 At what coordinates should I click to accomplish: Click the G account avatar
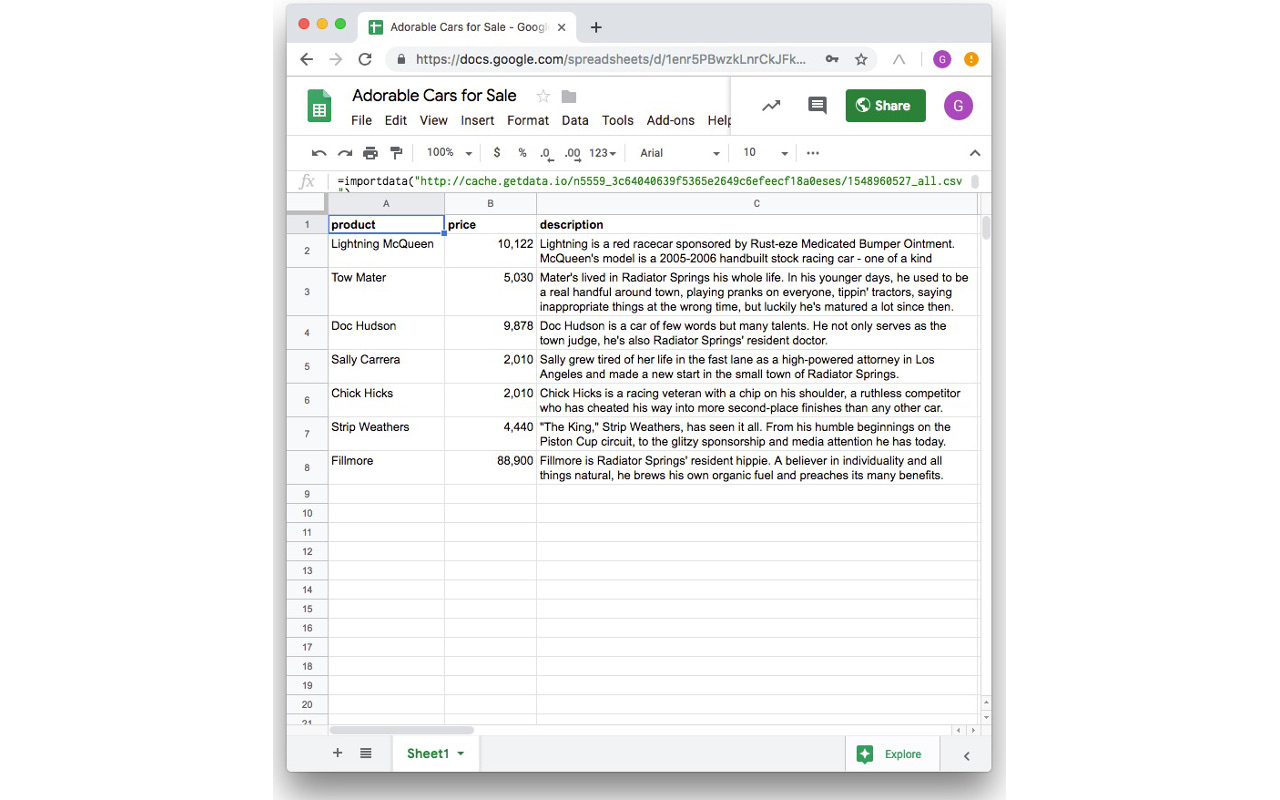click(958, 105)
